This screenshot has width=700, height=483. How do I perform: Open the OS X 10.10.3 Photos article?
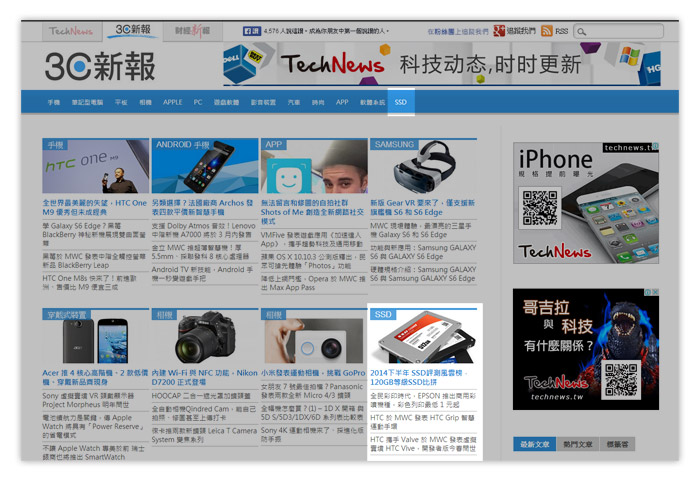coord(313,261)
